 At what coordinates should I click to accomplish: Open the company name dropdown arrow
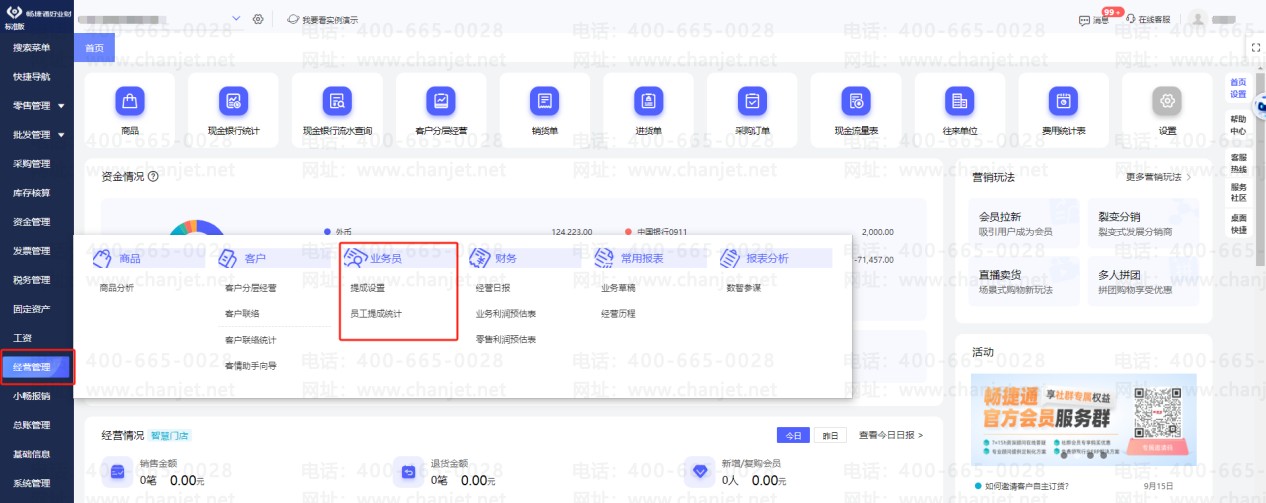coord(236,19)
